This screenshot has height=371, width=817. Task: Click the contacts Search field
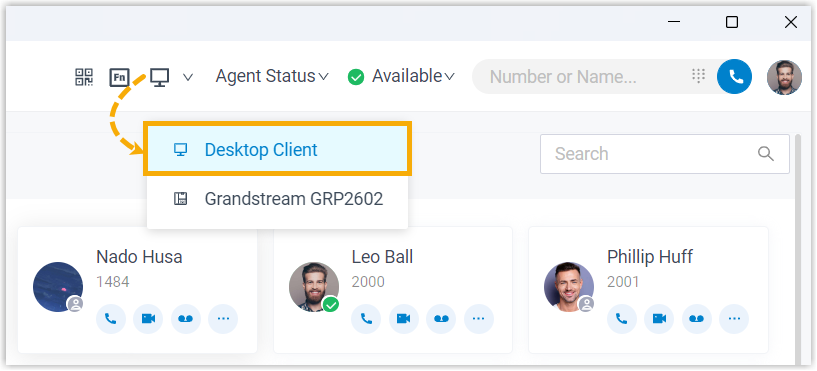click(664, 154)
